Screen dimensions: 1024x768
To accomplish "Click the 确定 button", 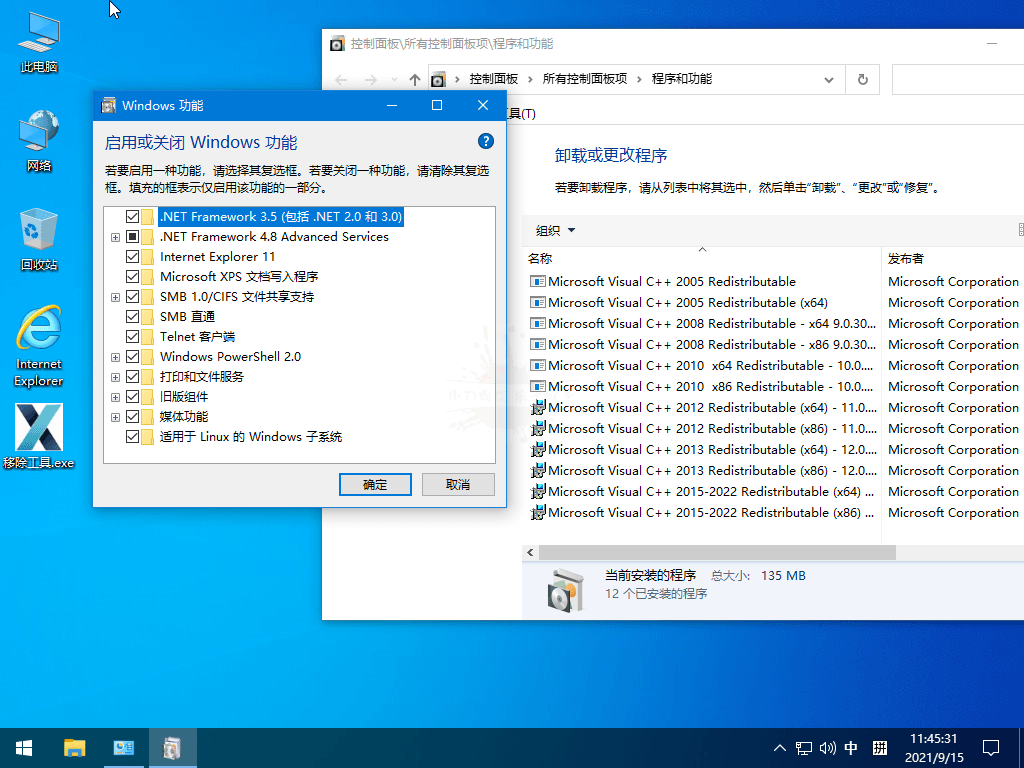I will [375, 484].
